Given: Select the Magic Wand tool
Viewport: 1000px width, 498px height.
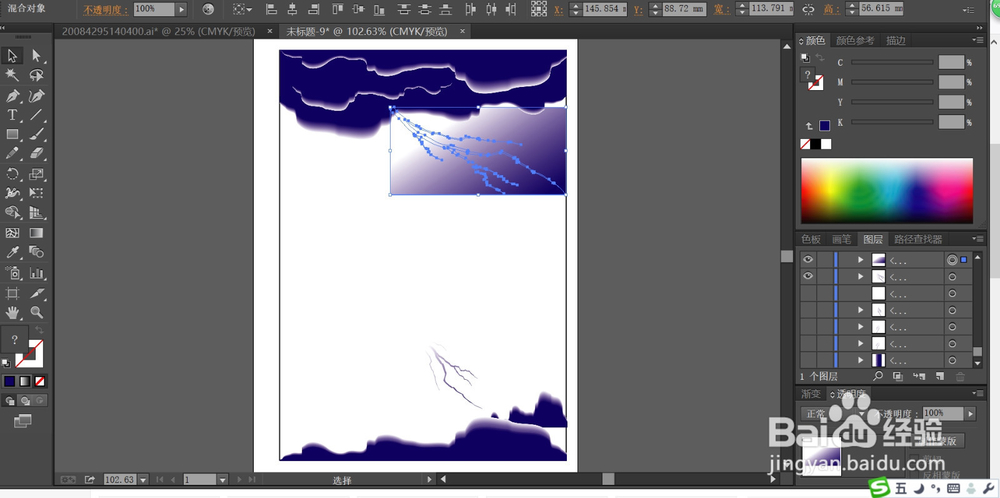Looking at the screenshot, I should [12, 75].
